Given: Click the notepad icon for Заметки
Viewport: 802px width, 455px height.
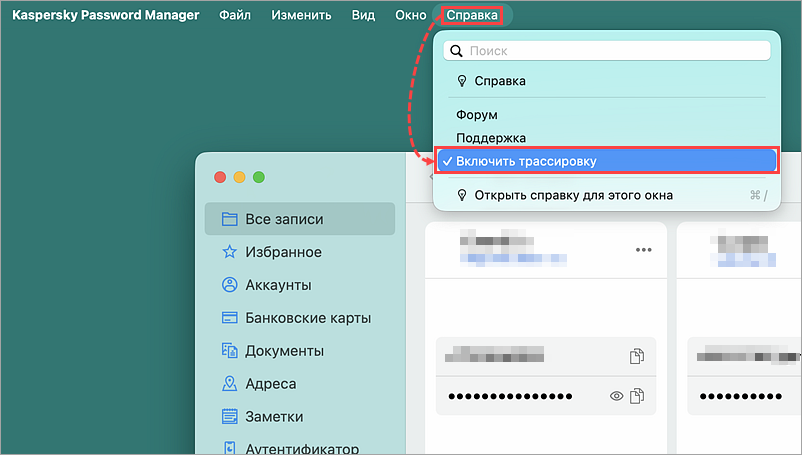Looking at the screenshot, I should [229, 417].
